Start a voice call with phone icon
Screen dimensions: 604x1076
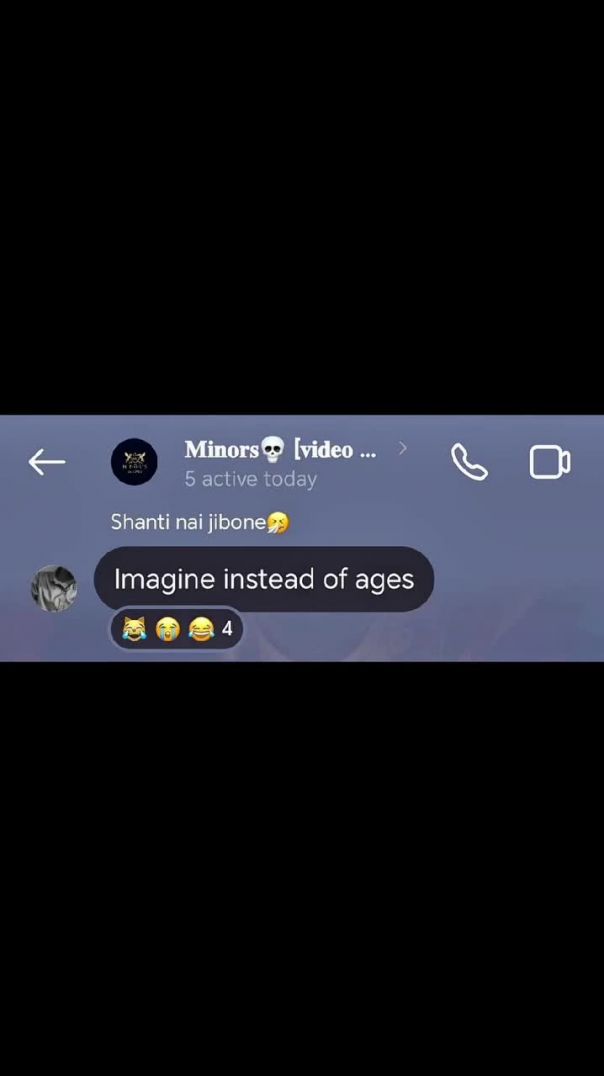(x=469, y=462)
